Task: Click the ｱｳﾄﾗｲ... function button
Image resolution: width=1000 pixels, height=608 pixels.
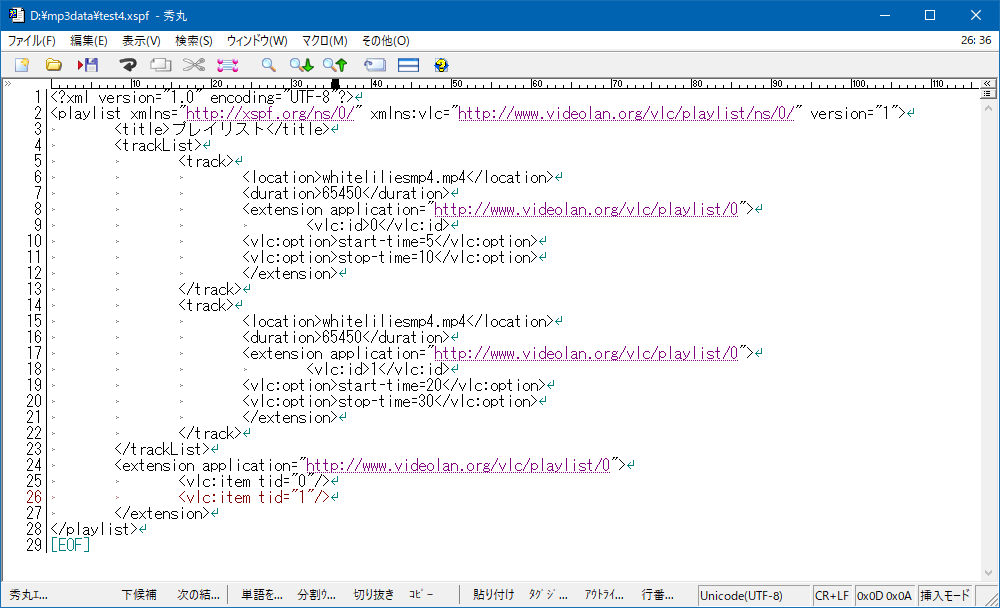Action: pyautogui.click(x=604, y=595)
